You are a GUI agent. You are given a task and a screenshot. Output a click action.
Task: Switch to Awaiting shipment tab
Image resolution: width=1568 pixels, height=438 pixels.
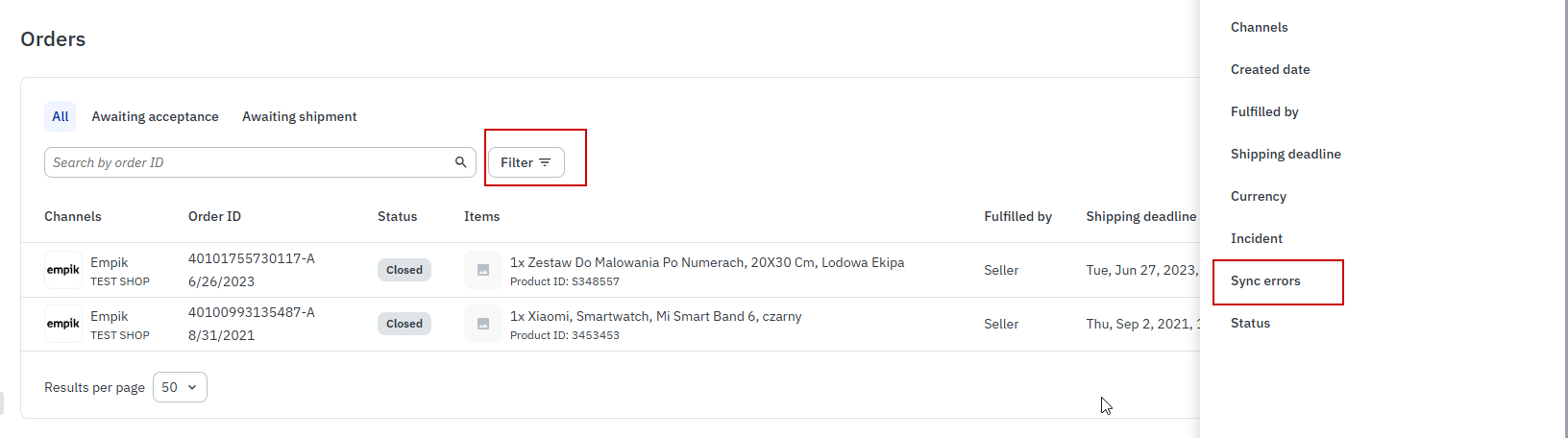[x=299, y=116]
